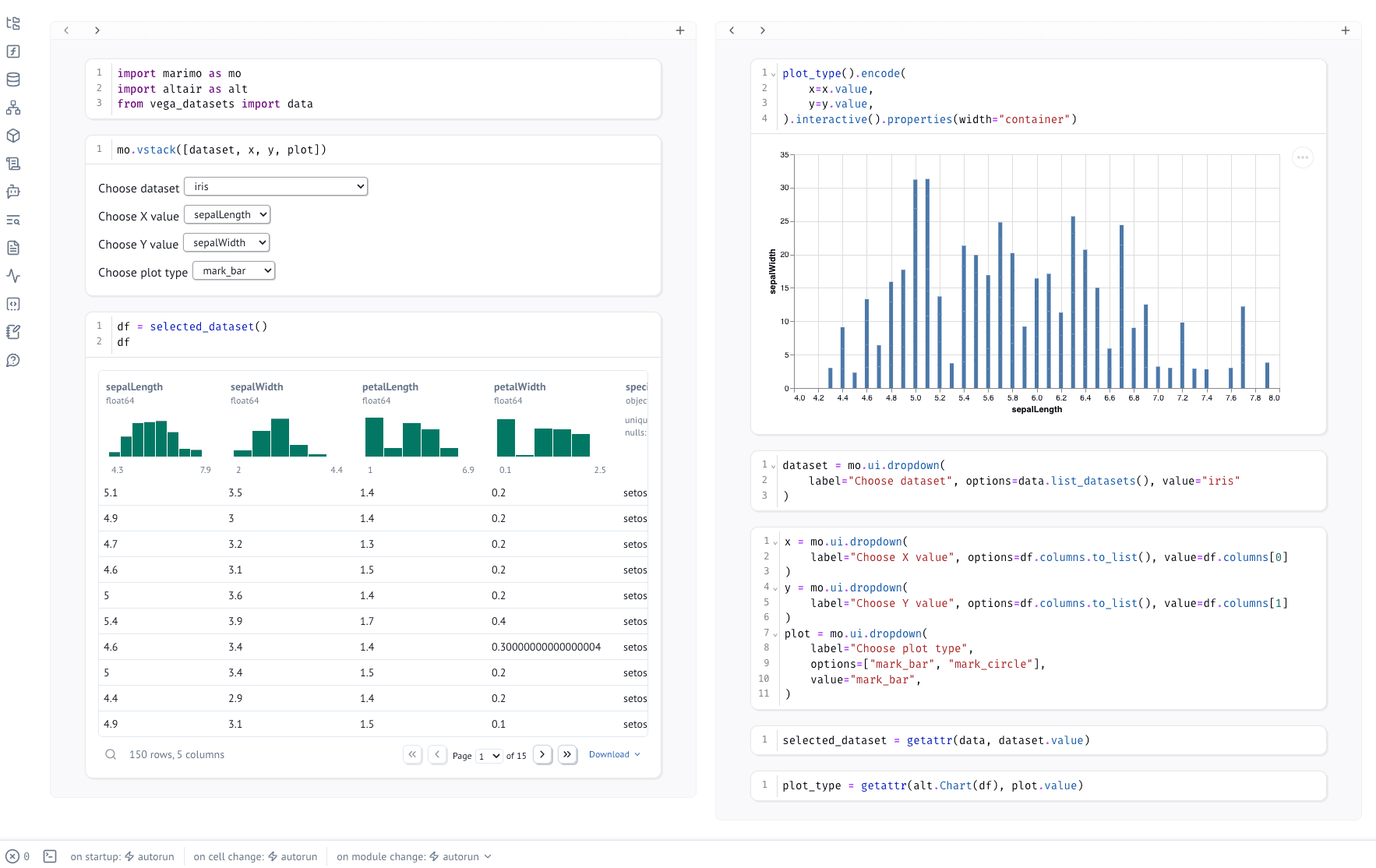Open chart actions ellipsis menu
This screenshot has height=868, width=1376.
point(1302,157)
